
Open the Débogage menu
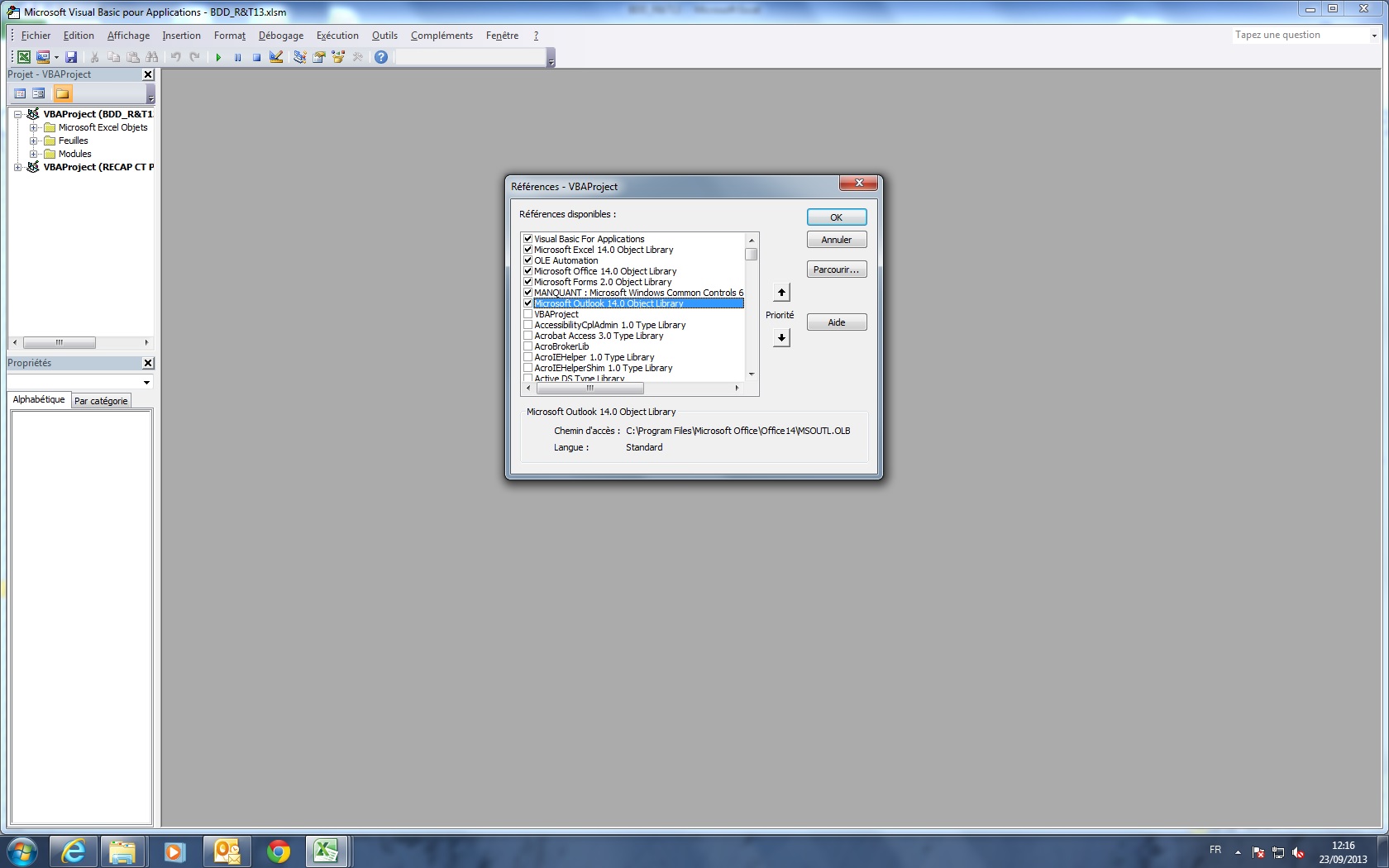pyautogui.click(x=280, y=36)
